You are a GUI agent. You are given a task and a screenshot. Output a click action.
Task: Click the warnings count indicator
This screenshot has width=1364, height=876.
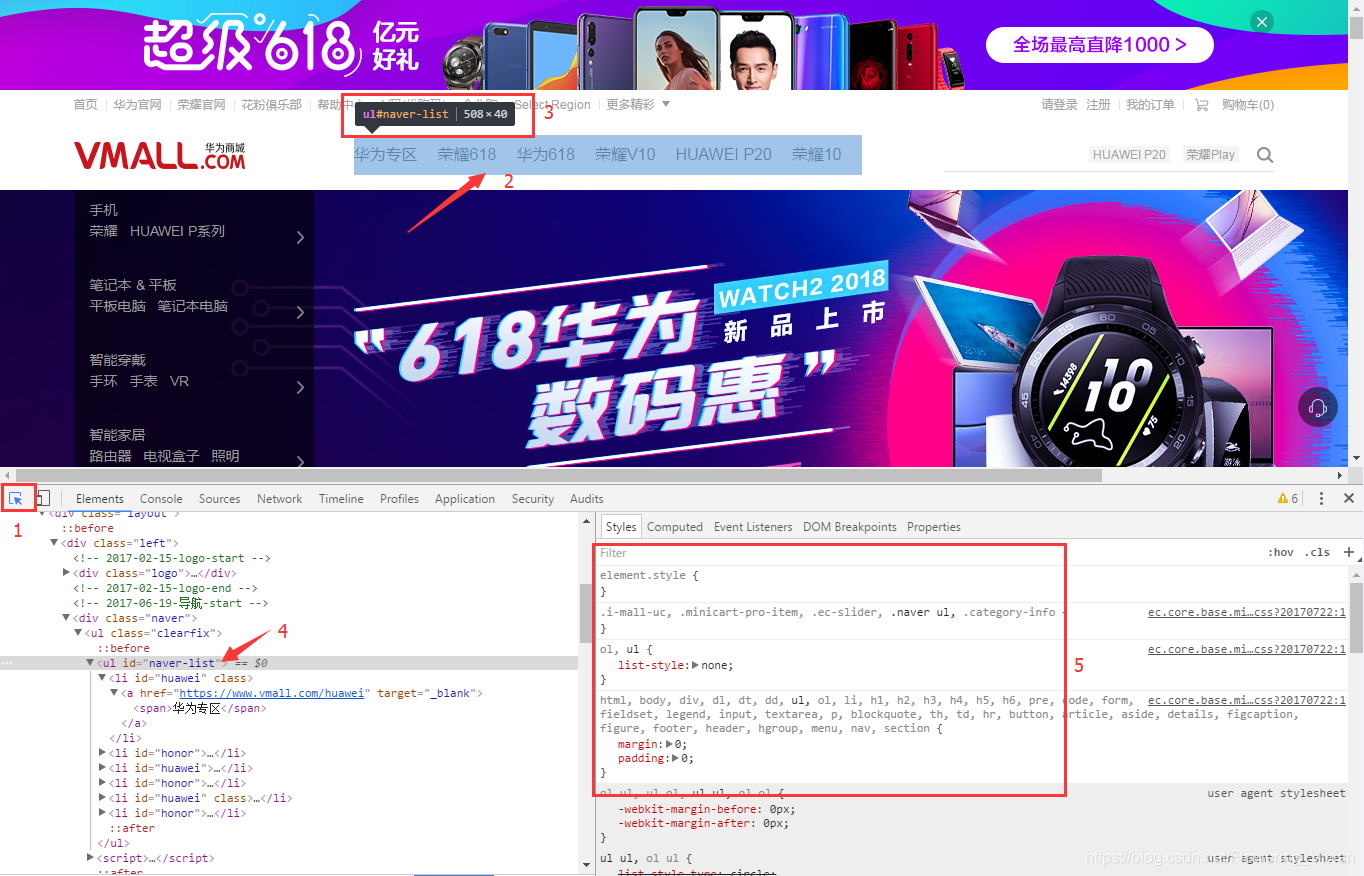[1288, 498]
